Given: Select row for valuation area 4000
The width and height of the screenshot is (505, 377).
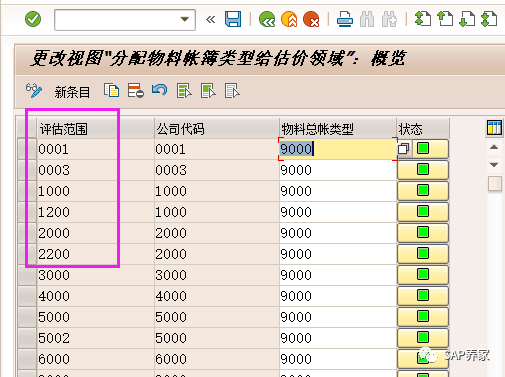Looking at the screenshot, I should click(x=27, y=296).
